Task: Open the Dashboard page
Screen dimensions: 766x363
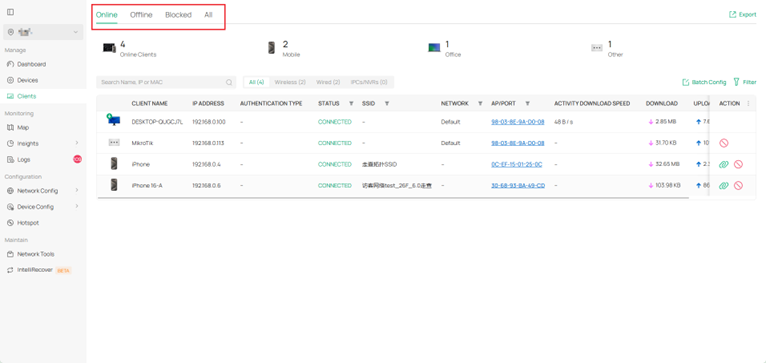Action: (31, 64)
